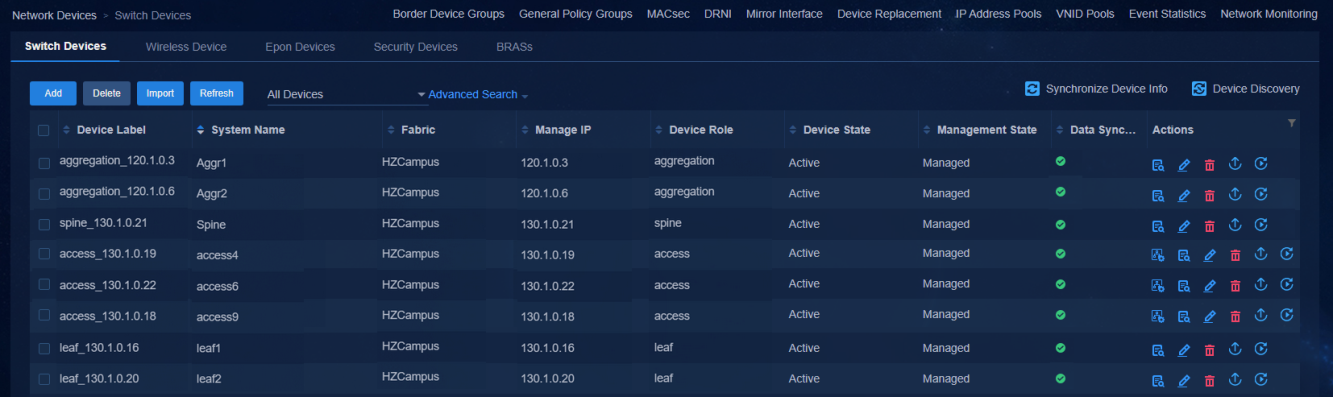
Task: Click the red delete icon for Spine
Action: (1209, 226)
